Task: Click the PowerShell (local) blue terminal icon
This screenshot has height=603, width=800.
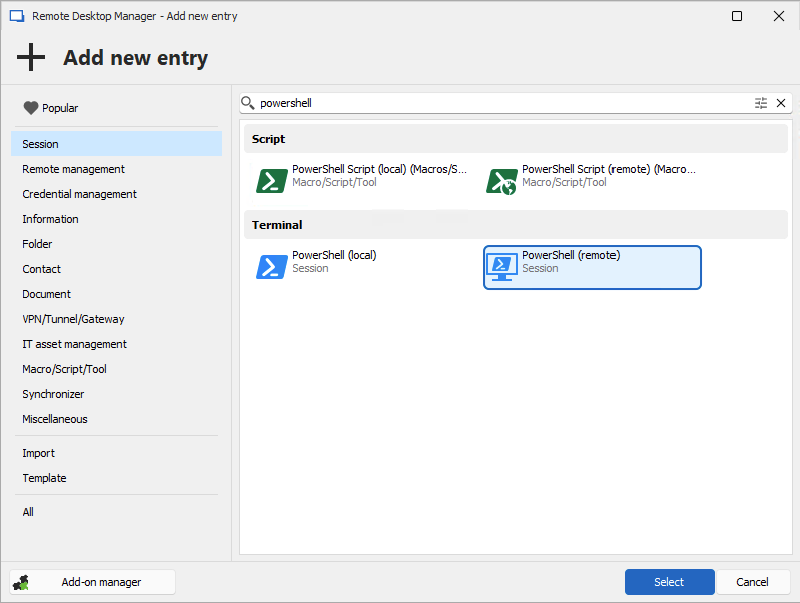Action: [x=271, y=267]
